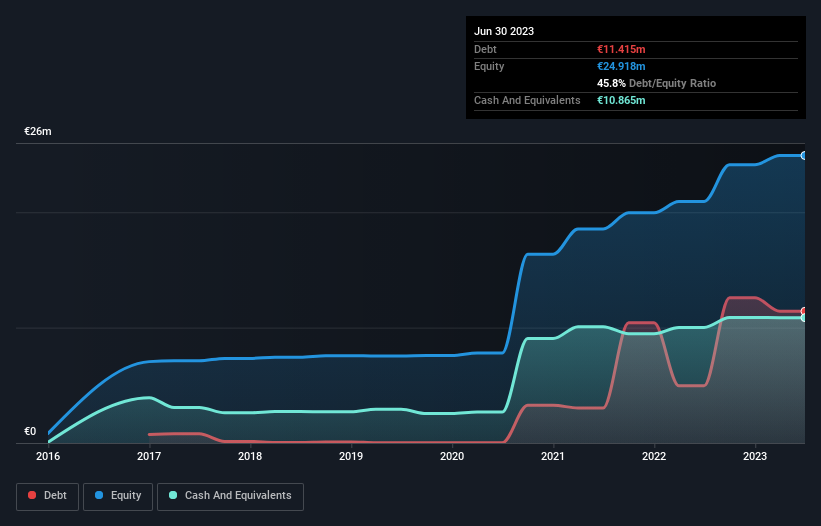Click the 2019 axis label
821x526 pixels.
[x=351, y=456]
